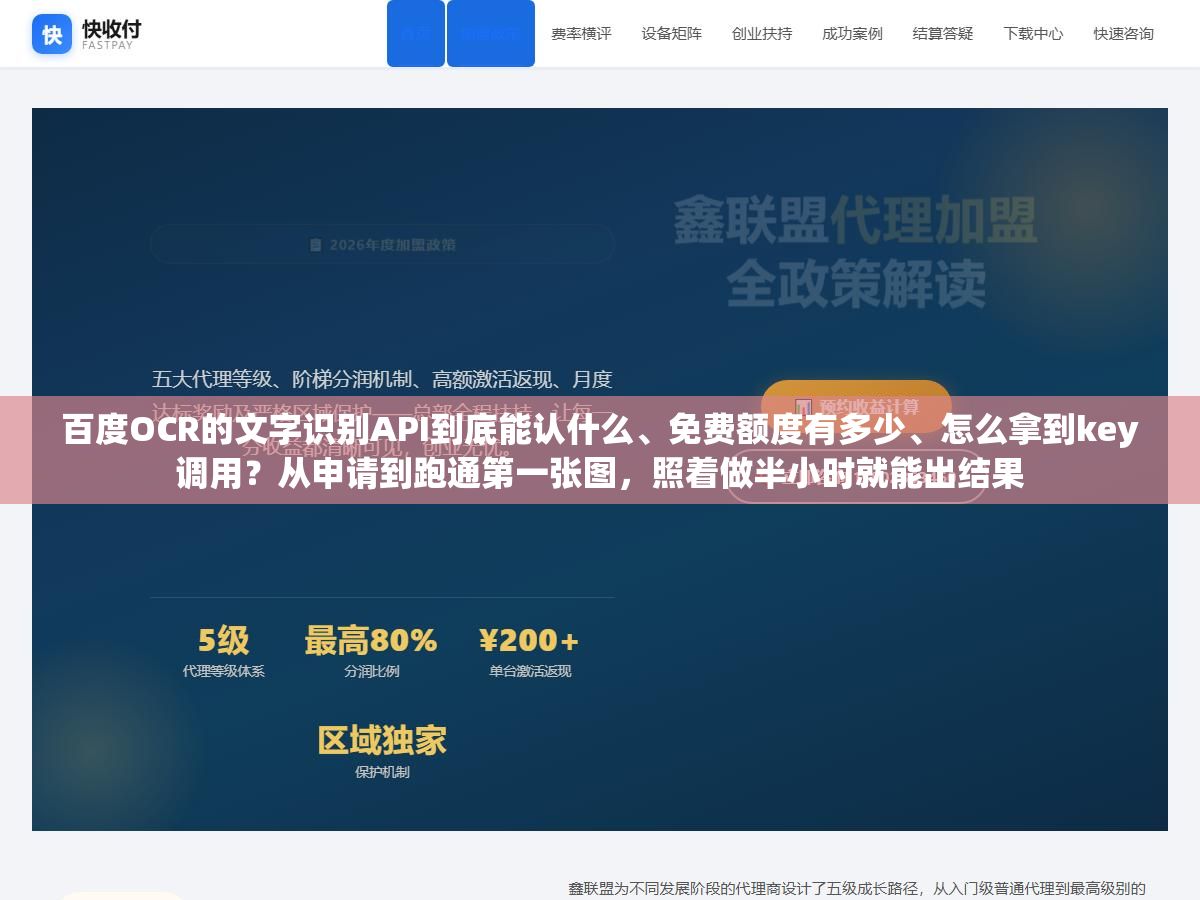Click the chart icon on the 预约收益计算 button
Screen dimensions: 1200x900
click(x=802, y=407)
